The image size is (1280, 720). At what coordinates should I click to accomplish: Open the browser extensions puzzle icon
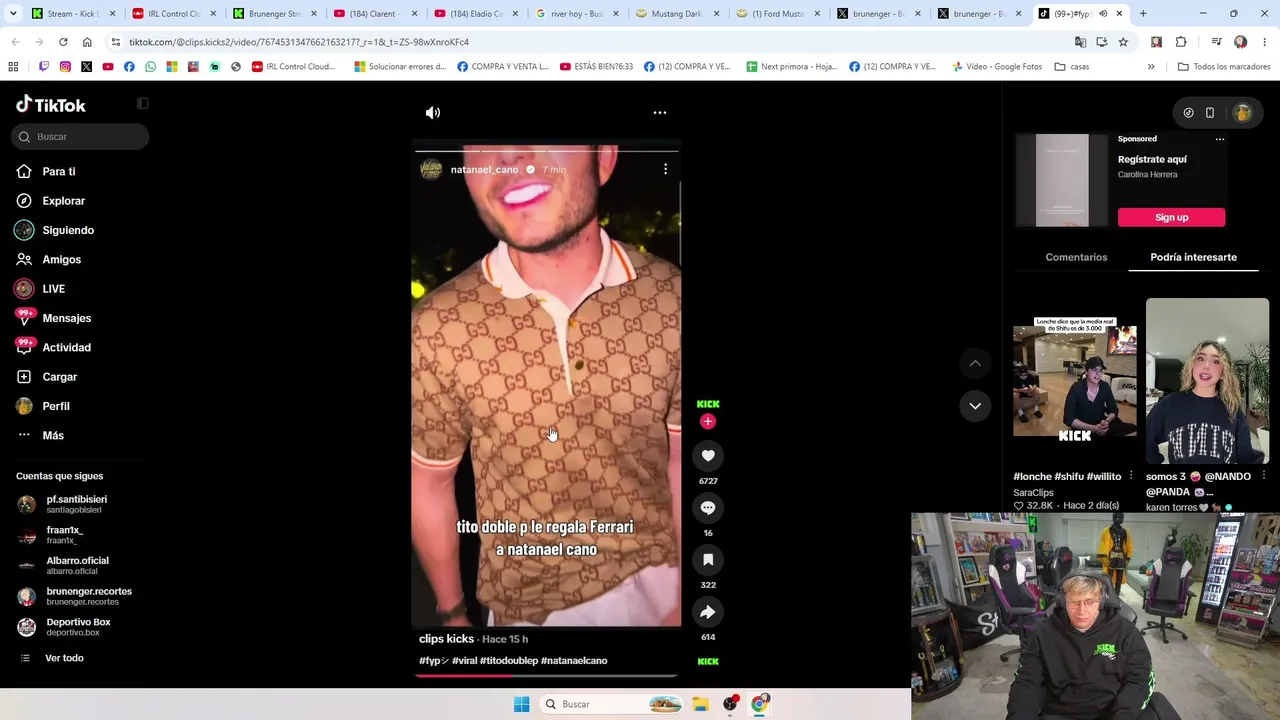click(1181, 42)
